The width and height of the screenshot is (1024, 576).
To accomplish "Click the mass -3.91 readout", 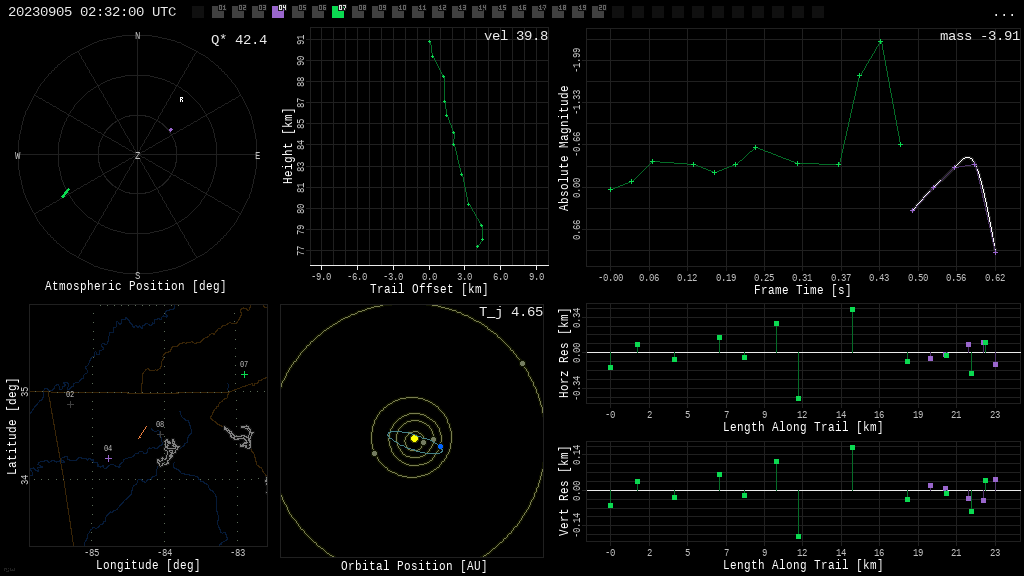I will point(980,36).
